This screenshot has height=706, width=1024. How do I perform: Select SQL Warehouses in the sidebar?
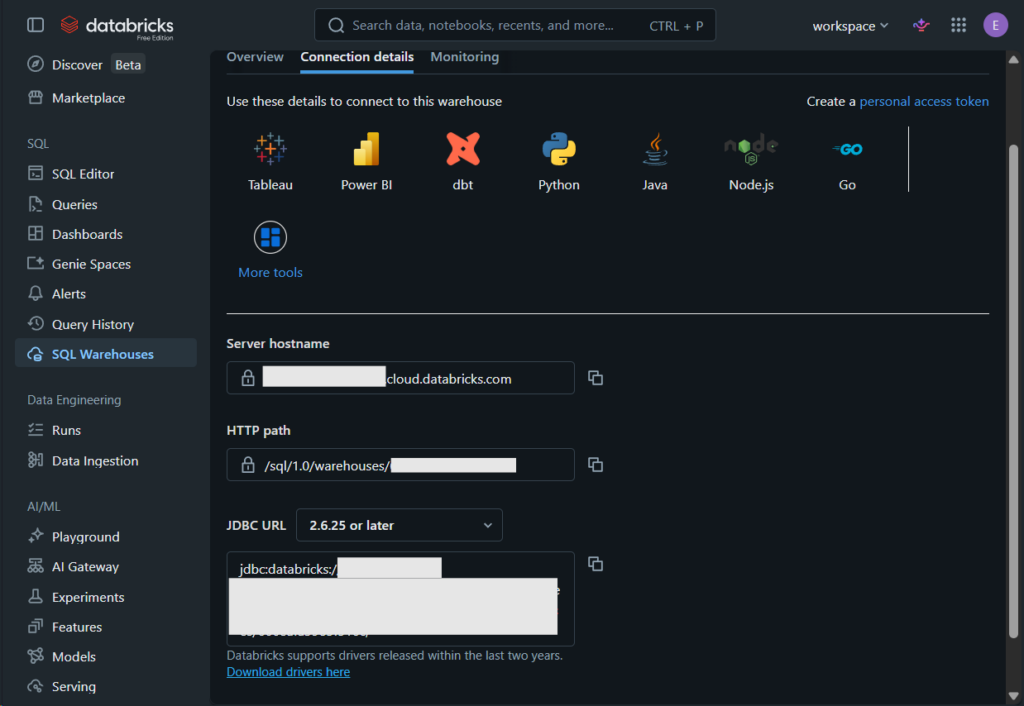point(106,353)
